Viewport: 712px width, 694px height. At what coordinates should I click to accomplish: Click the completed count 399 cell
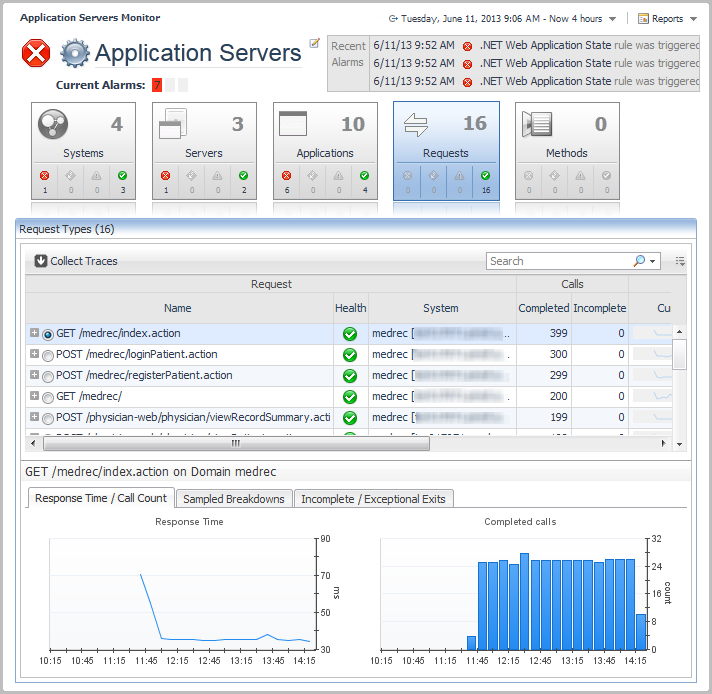click(544, 333)
